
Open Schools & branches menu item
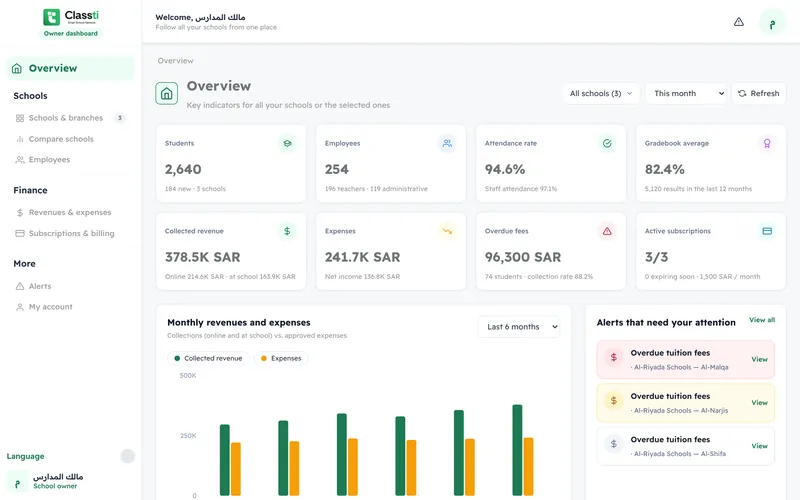70,118
